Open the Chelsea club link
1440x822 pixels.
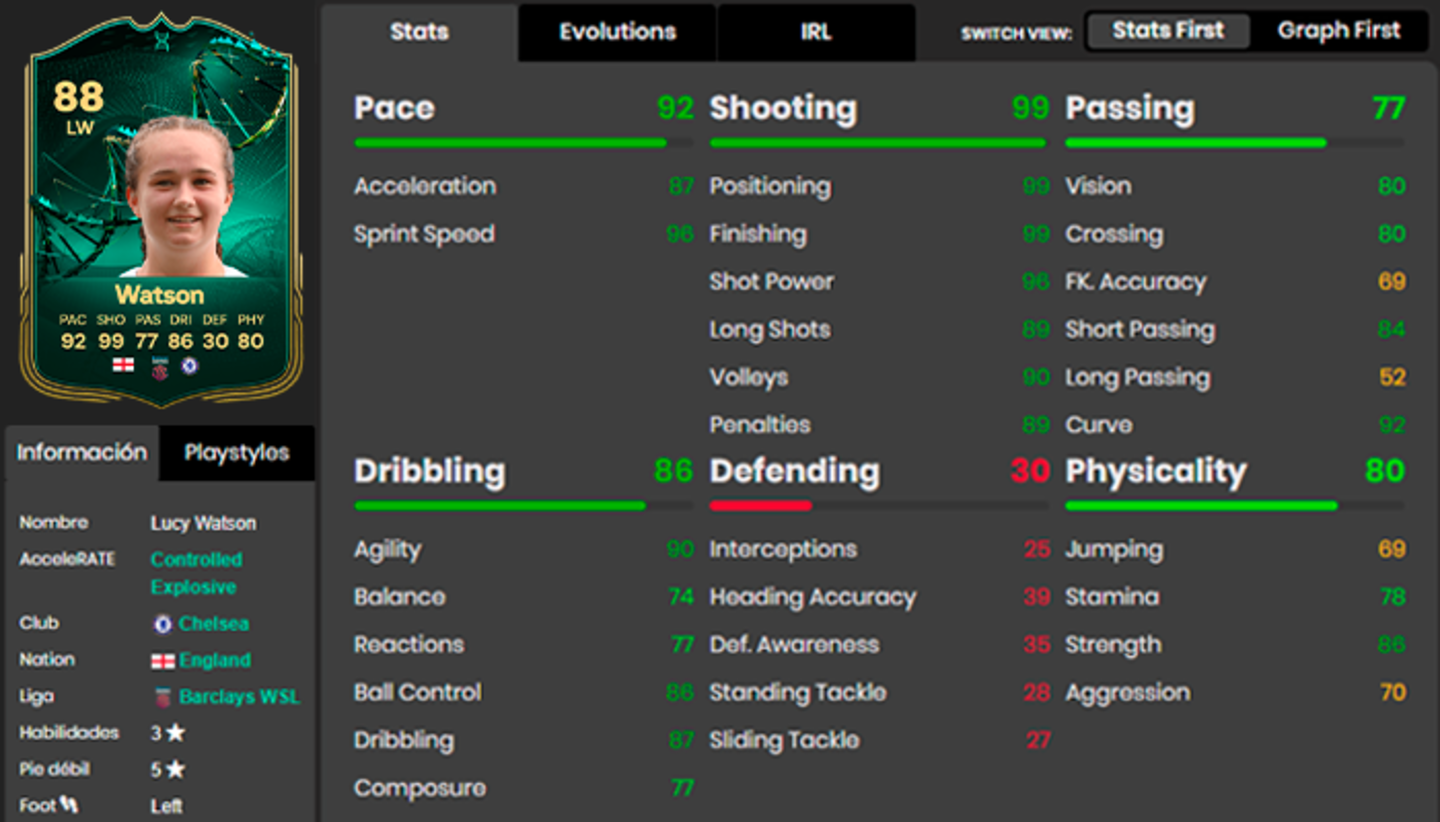coord(214,624)
